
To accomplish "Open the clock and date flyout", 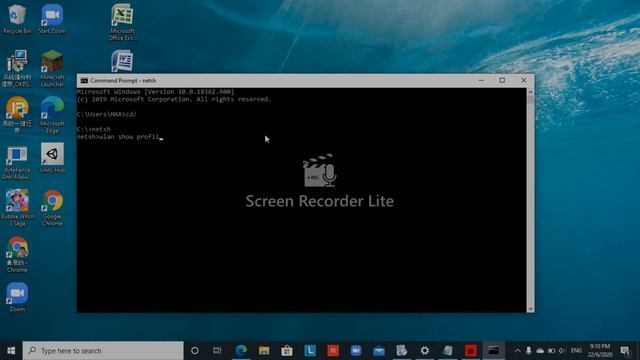I will pyautogui.click(x=600, y=351).
